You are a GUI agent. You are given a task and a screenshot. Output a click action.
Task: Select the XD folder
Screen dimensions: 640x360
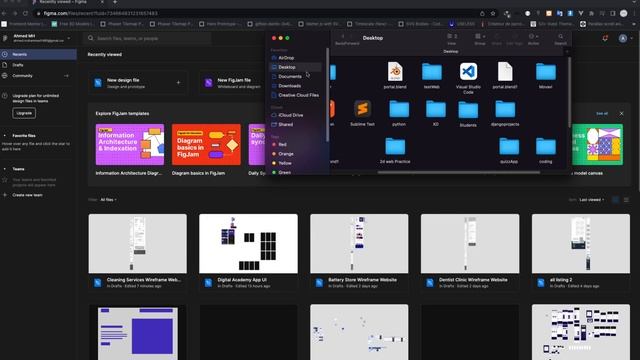click(x=436, y=109)
